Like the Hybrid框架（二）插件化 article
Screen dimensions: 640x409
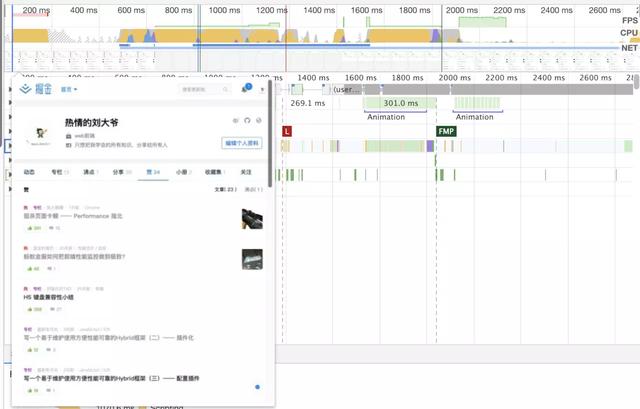pyautogui.click(x=33, y=350)
